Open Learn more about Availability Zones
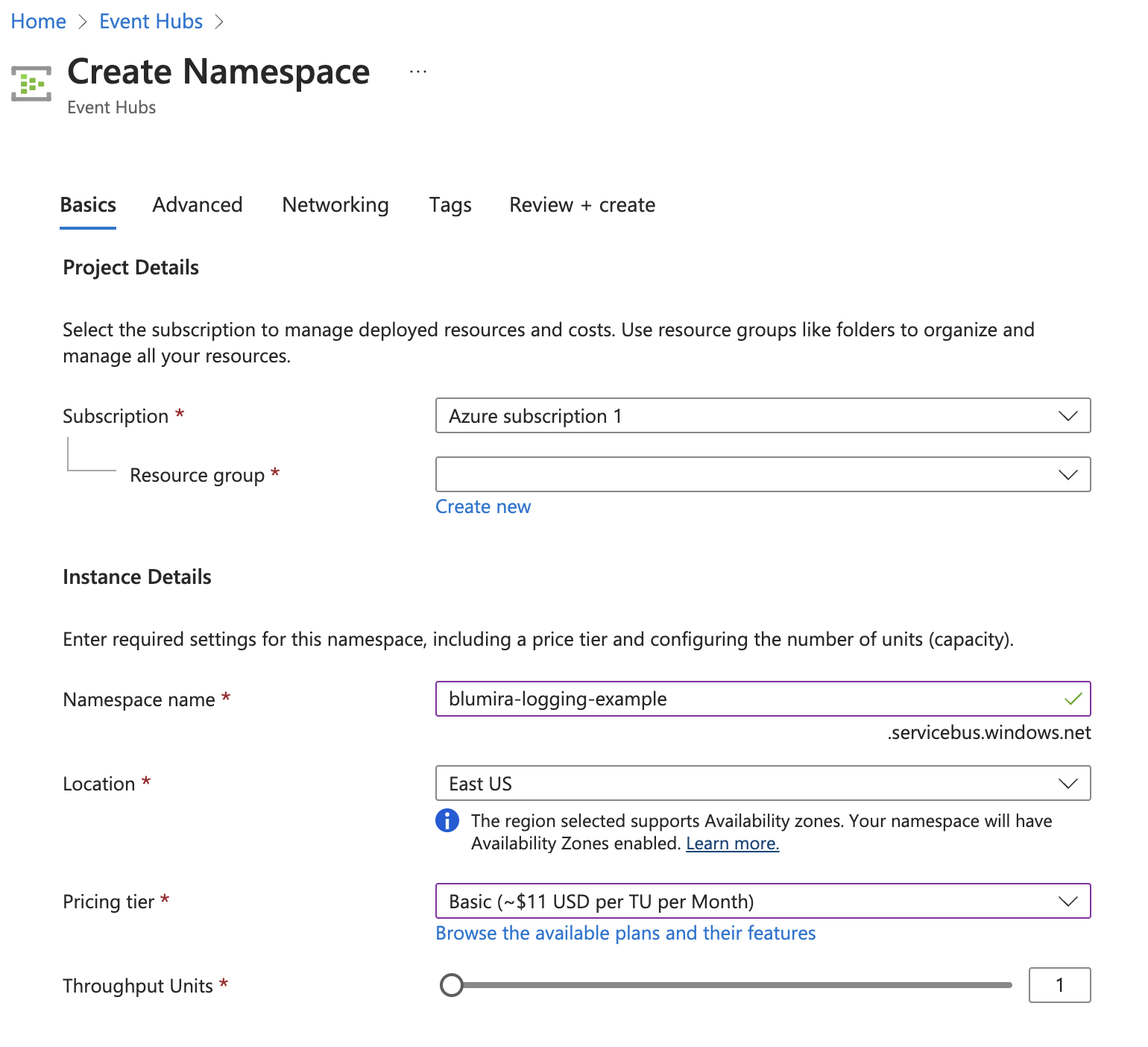1148x1047 pixels. point(732,843)
